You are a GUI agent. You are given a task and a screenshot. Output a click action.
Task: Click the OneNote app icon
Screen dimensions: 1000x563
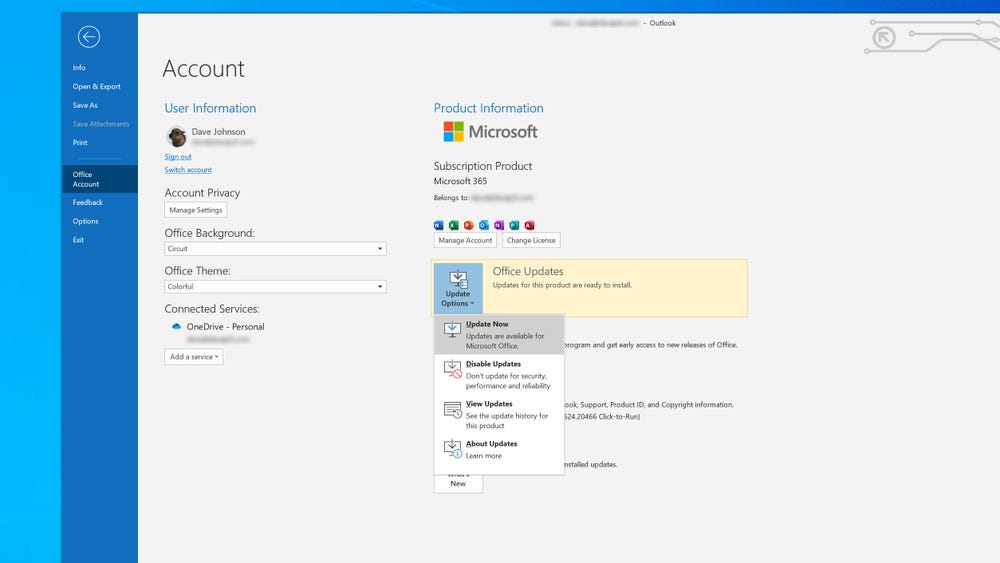point(499,225)
